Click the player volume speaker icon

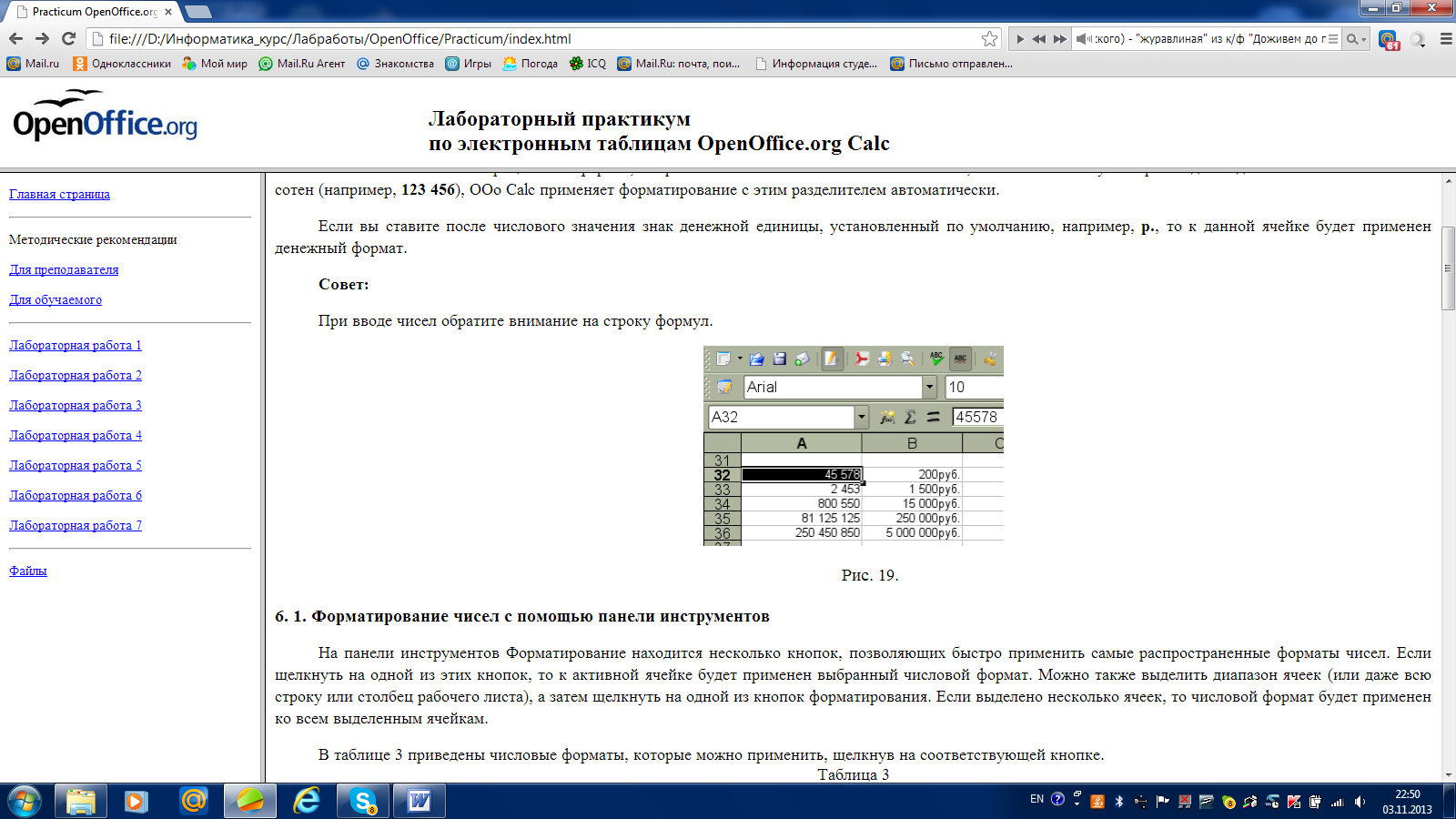[1083, 39]
